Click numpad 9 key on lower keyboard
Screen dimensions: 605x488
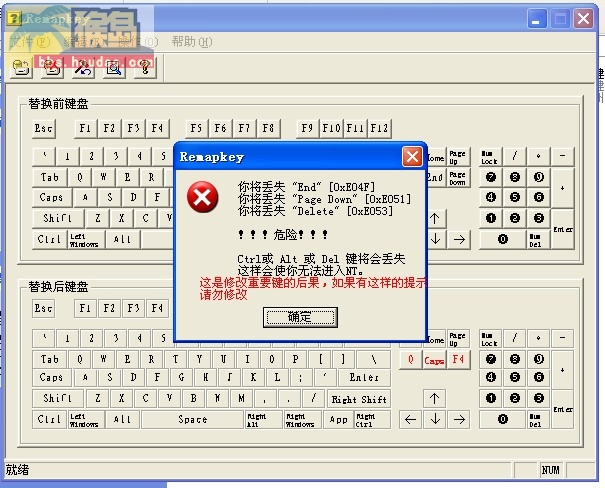[539, 359]
